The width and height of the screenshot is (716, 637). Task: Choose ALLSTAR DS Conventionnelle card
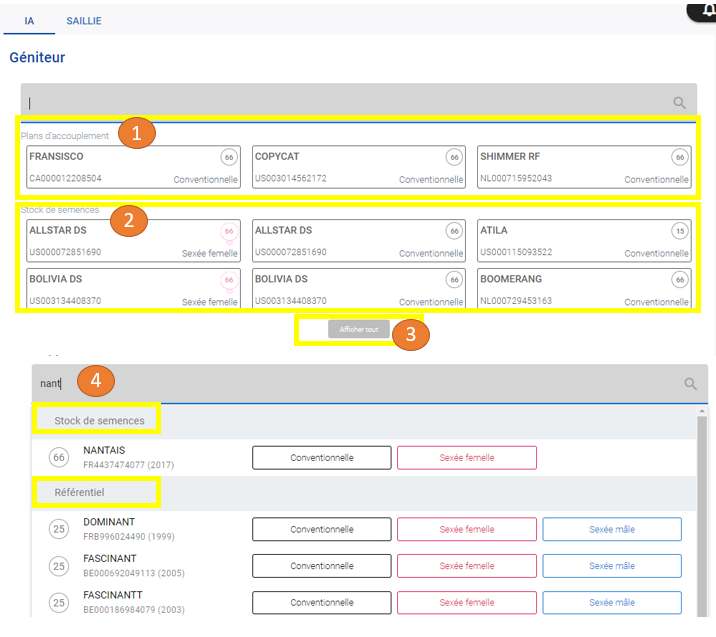(x=359, y=241)
